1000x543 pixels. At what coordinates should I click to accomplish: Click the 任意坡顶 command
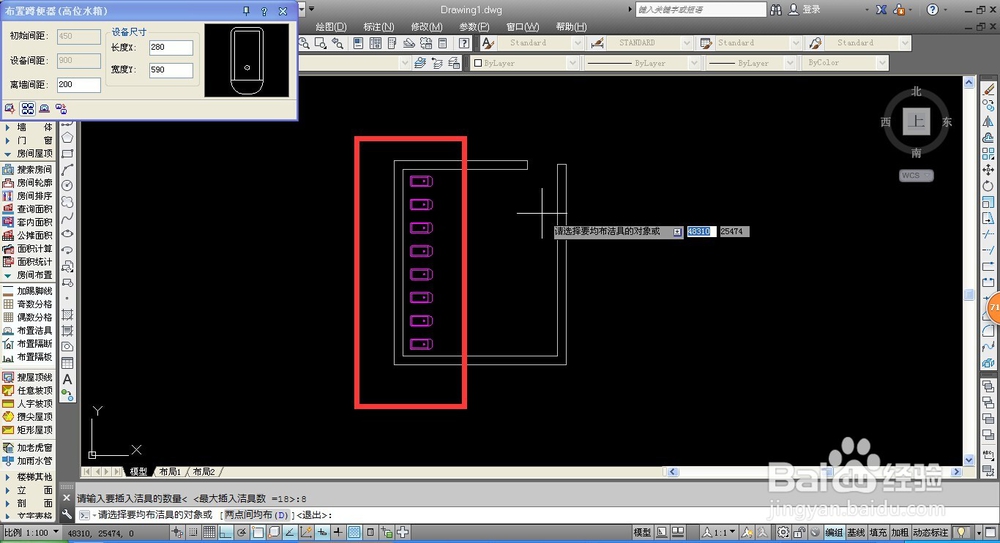28,391
